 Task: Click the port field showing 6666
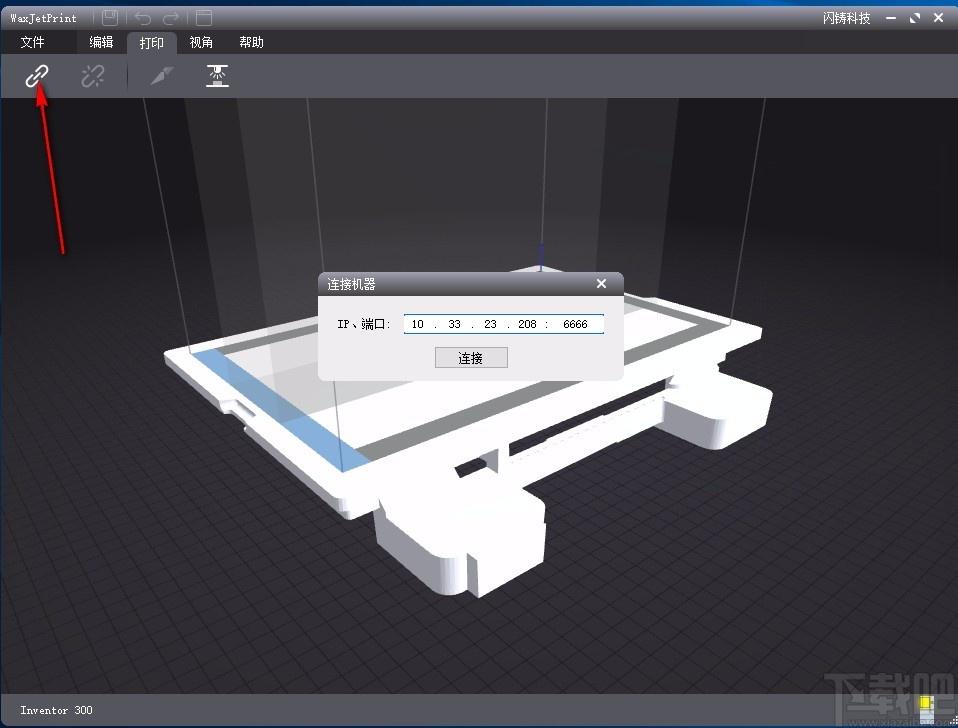pyautogui.click(x=575, y=324)
